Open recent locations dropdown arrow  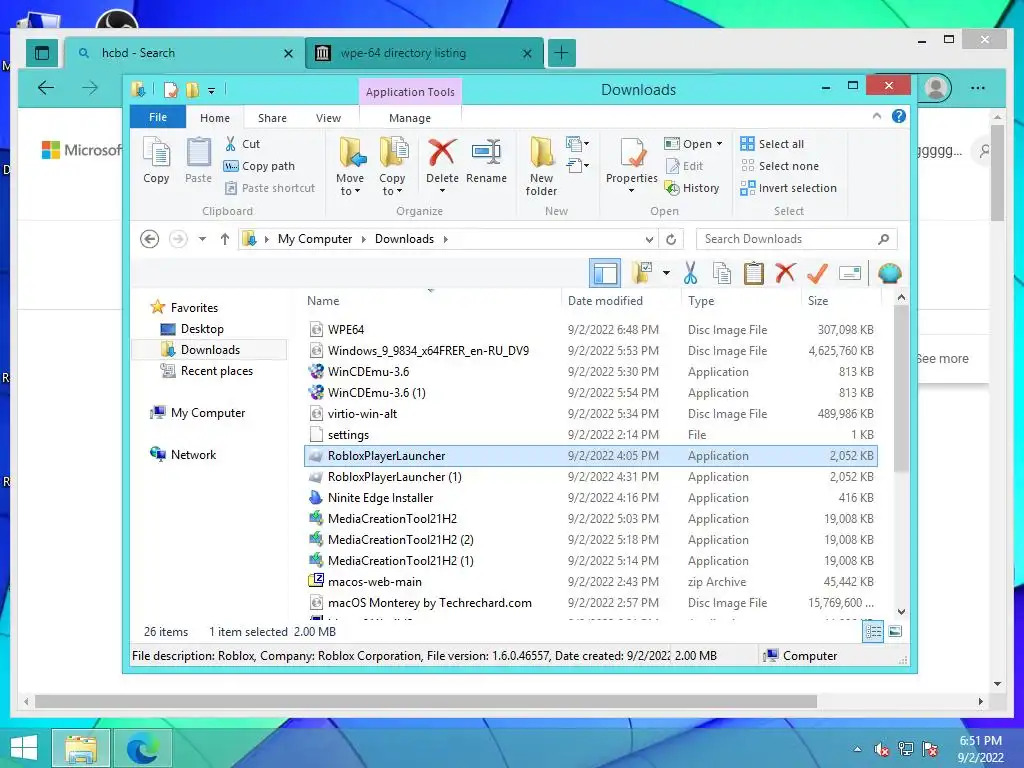tap(202, 239)
